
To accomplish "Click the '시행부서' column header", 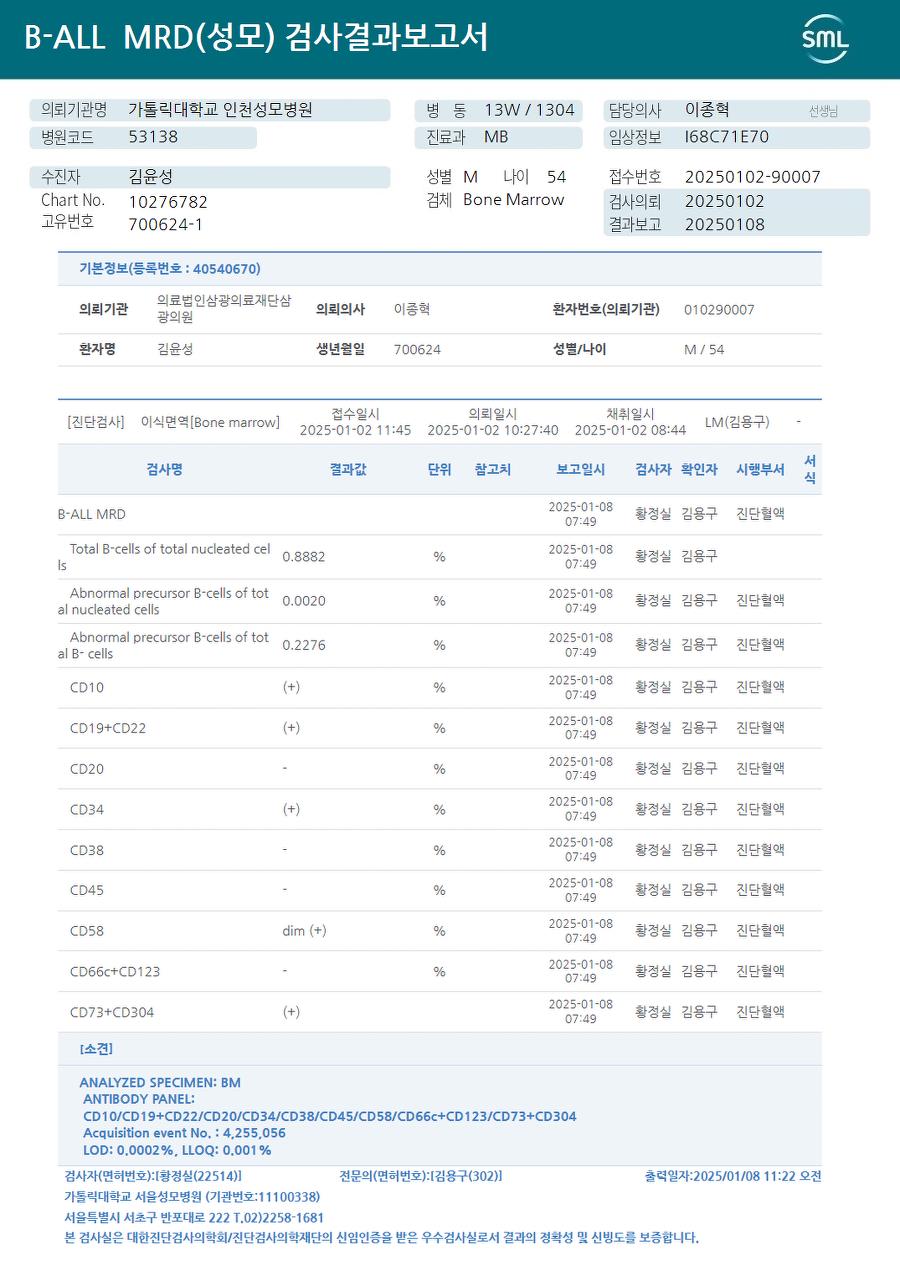I will 760,470.
